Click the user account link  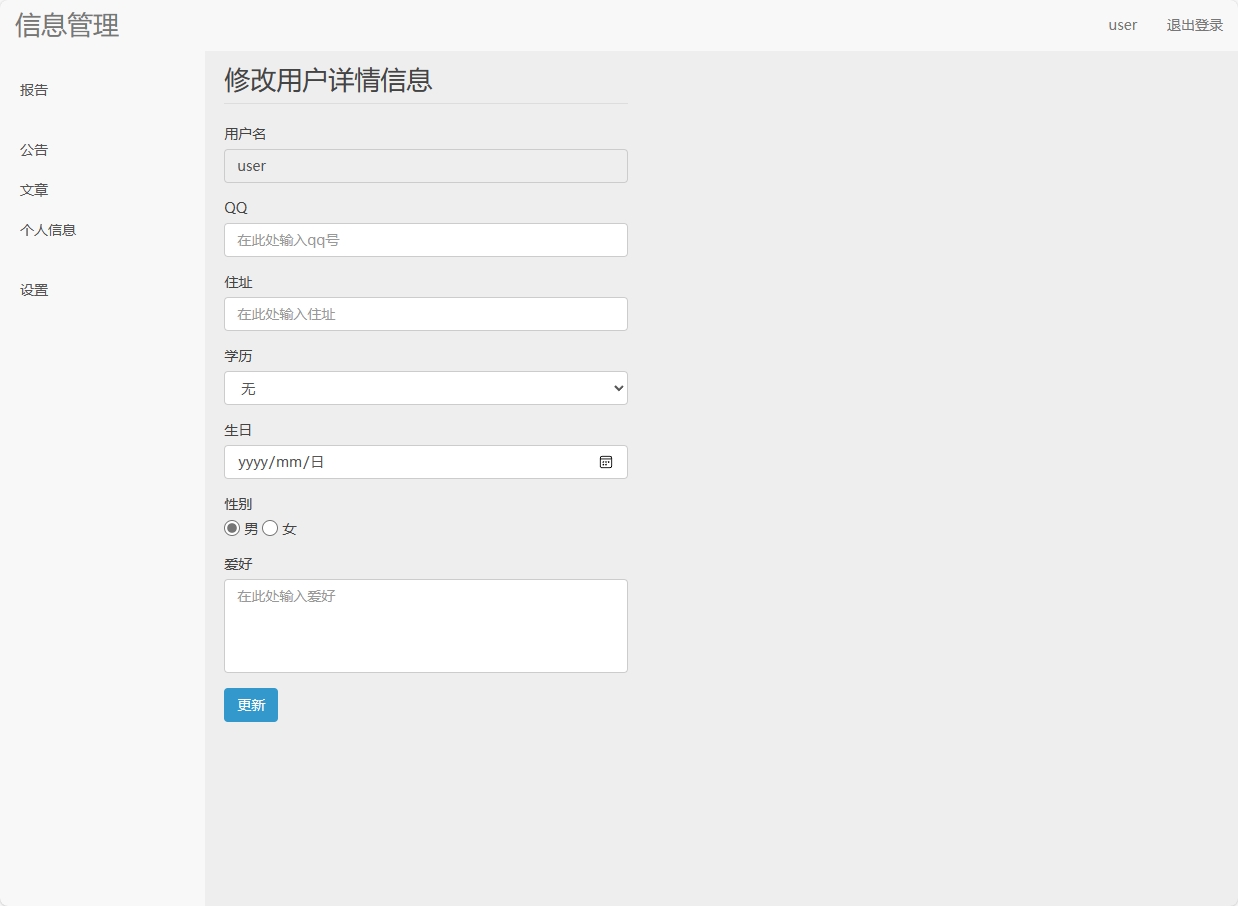(x=1122, y=25)
